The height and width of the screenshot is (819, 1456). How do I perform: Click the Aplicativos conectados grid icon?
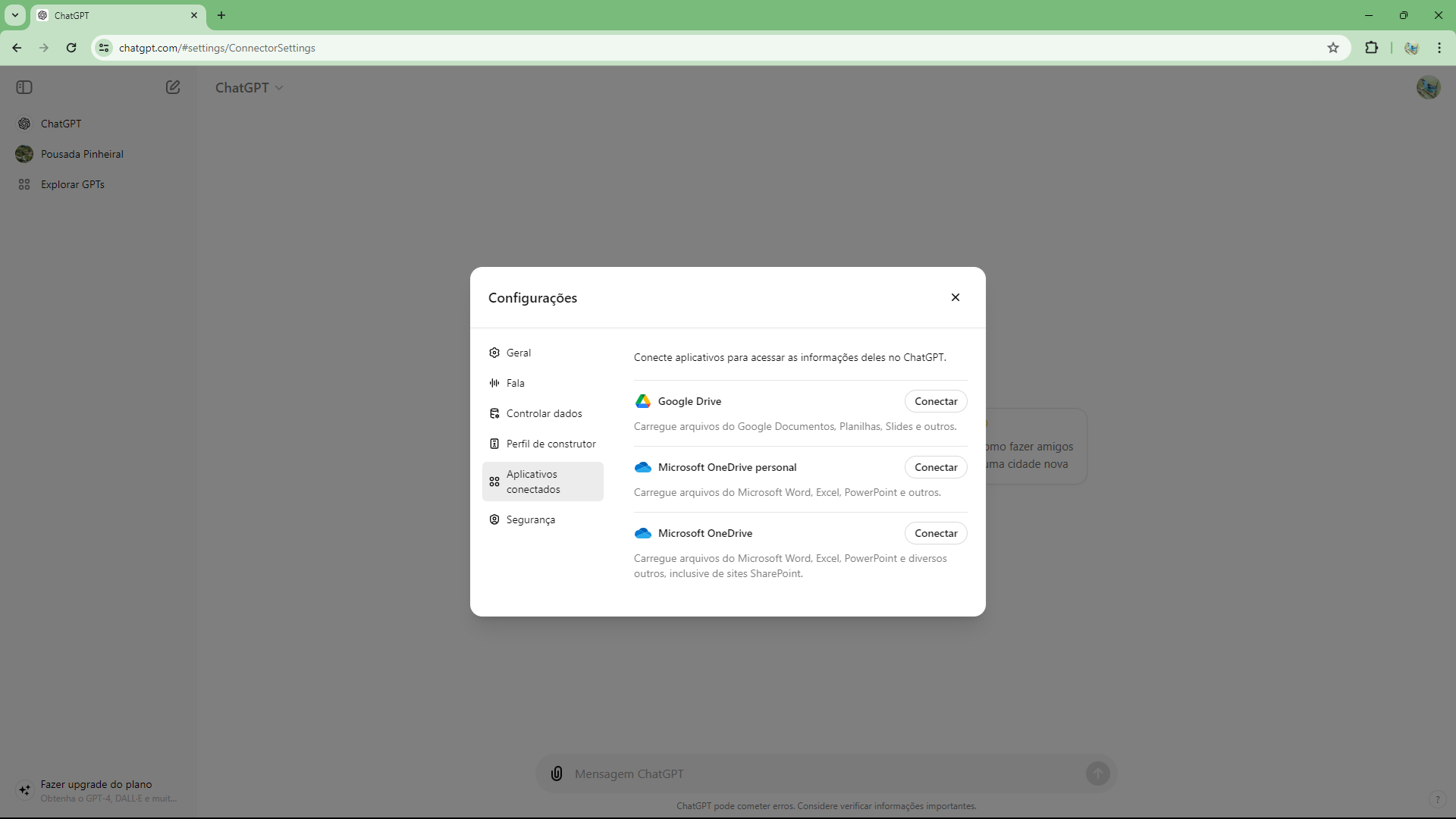[494, 482]
